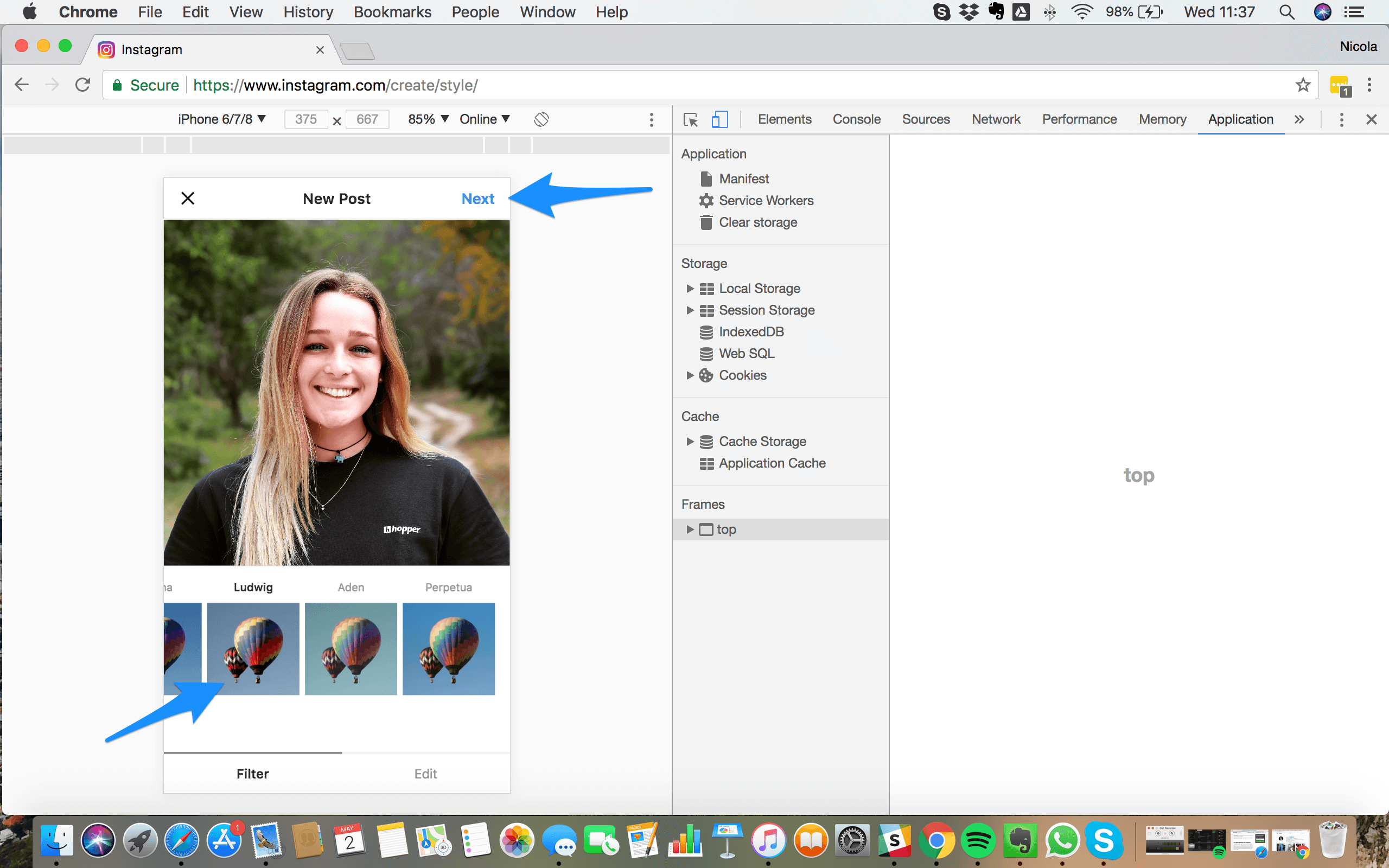Click the Filter tab at bottom
This screenshot has height=868, width=1389.
coord(254,773)
